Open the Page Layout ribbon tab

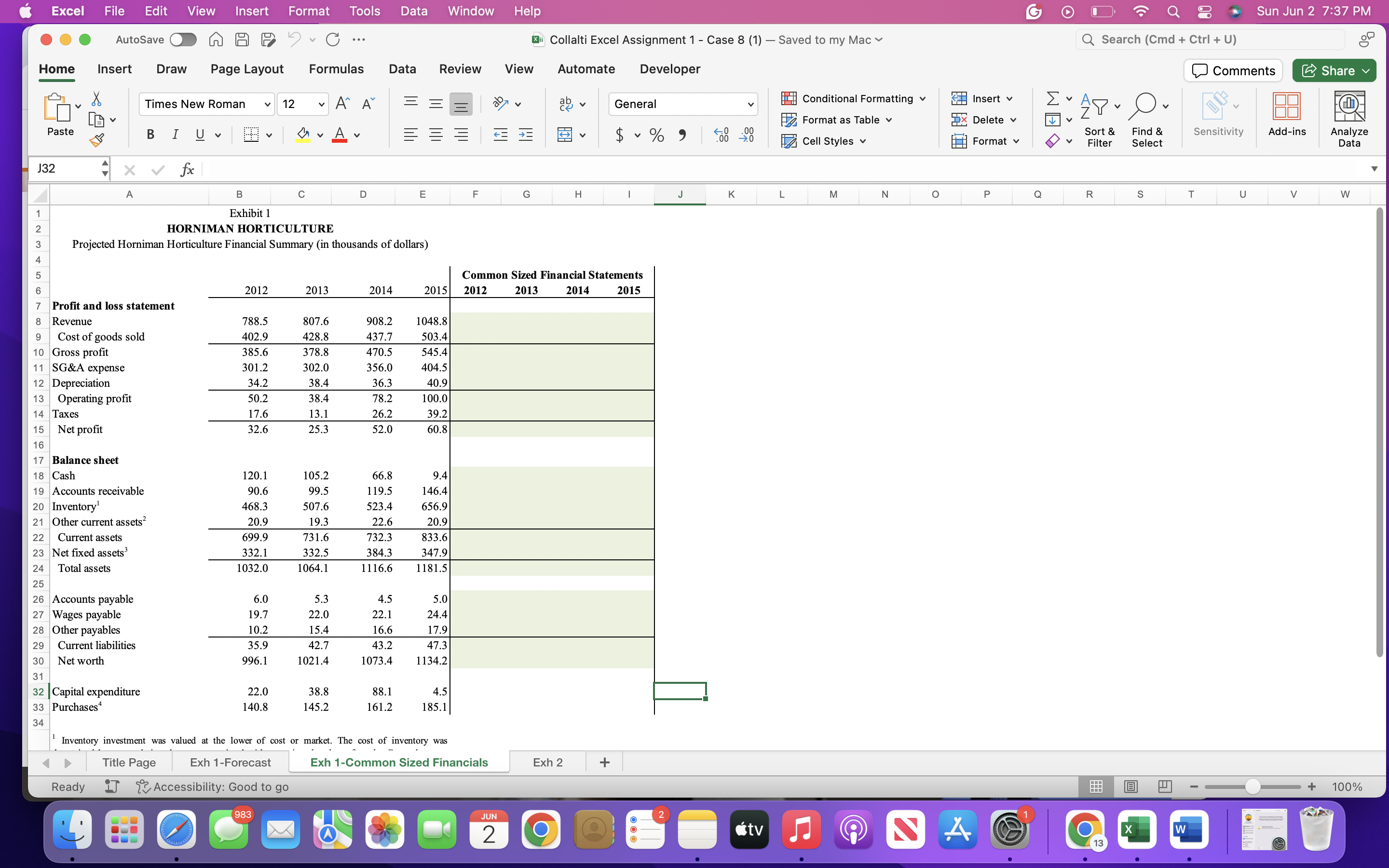247,69
